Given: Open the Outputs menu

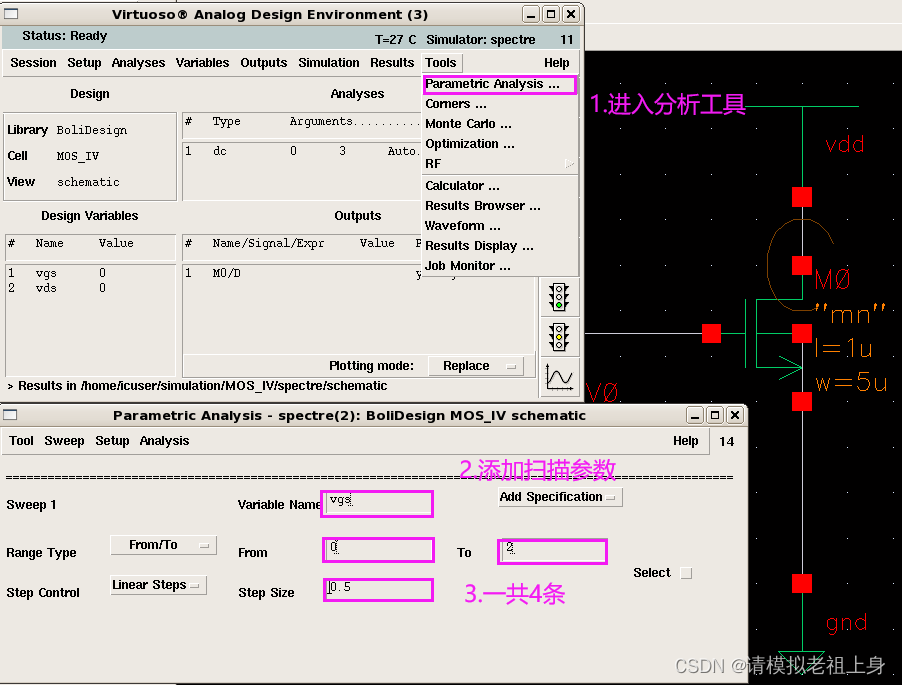Looking at the screenshot, I should tap(263, 63).
